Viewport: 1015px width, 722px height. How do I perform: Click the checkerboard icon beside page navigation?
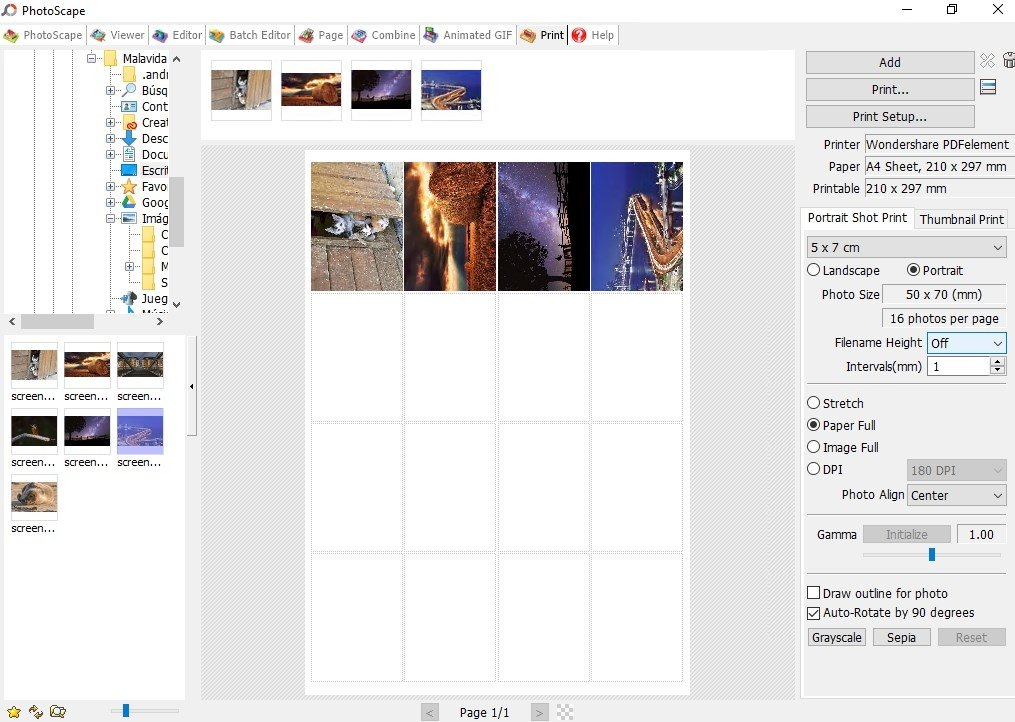click(565, 712)
